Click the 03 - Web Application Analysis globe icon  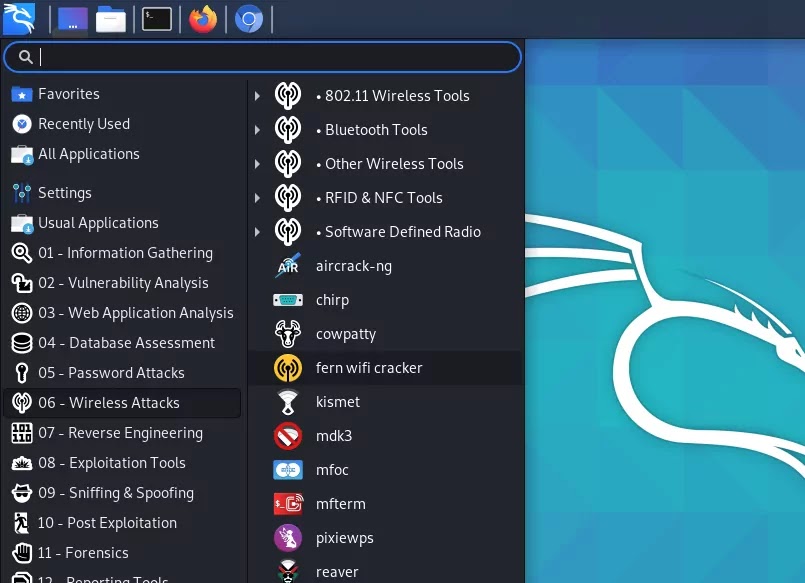pyautogui.click(x=22, y=313)
